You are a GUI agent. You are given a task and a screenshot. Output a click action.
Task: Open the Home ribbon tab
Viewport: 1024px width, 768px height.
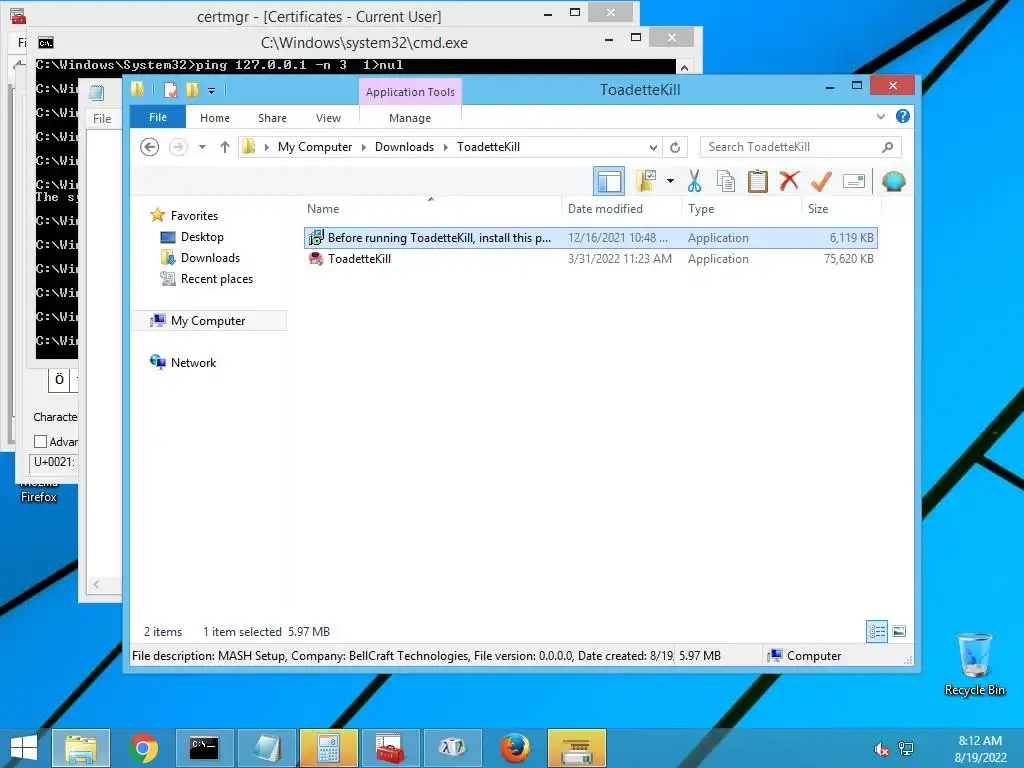215,118
